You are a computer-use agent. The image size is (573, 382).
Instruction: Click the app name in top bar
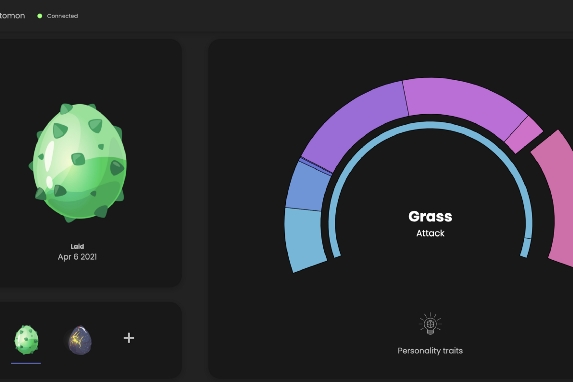pyautogui.click(x=12, y=16)
